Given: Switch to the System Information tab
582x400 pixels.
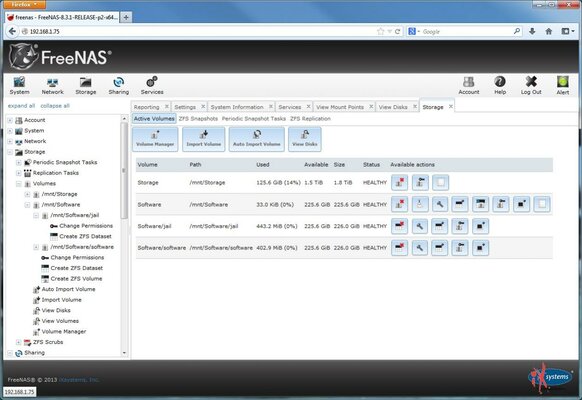Looking at the screenshot, I should tap(237, 107).
